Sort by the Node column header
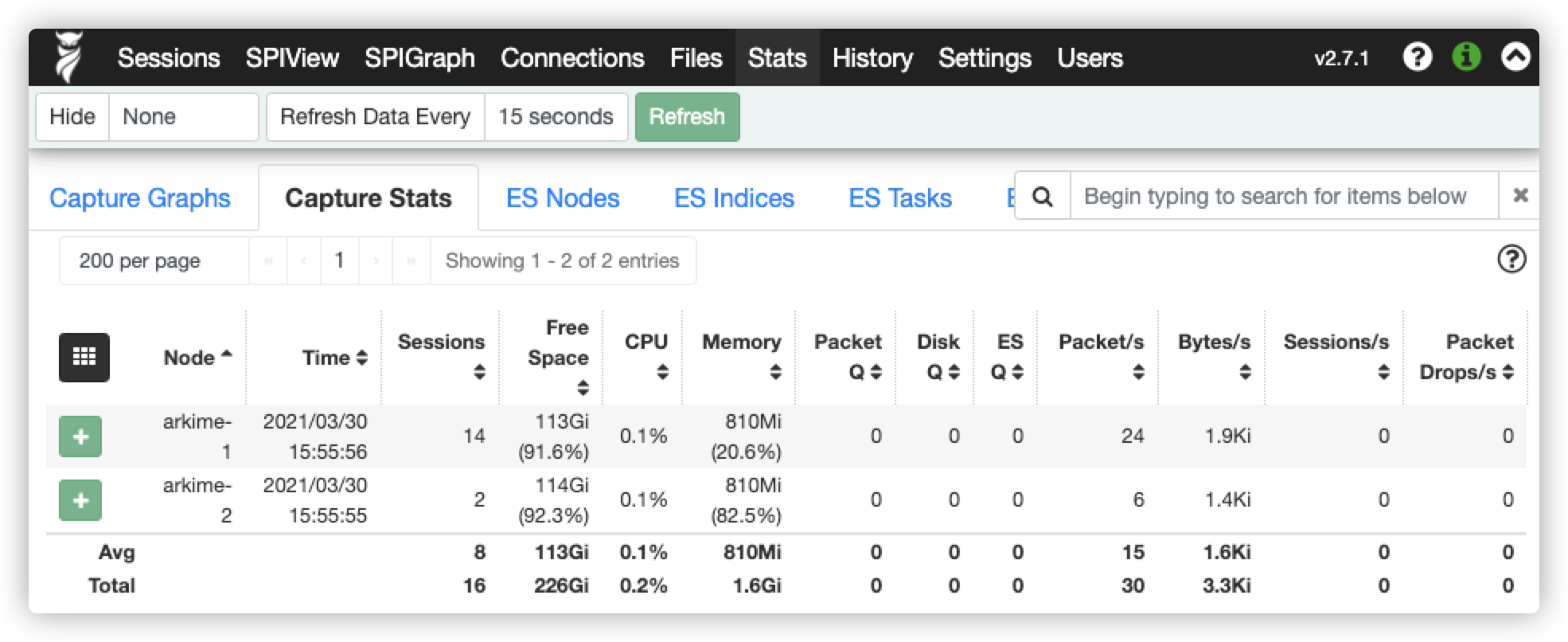Viewport: 1568px width, 642px height. [x=197, y=358]
